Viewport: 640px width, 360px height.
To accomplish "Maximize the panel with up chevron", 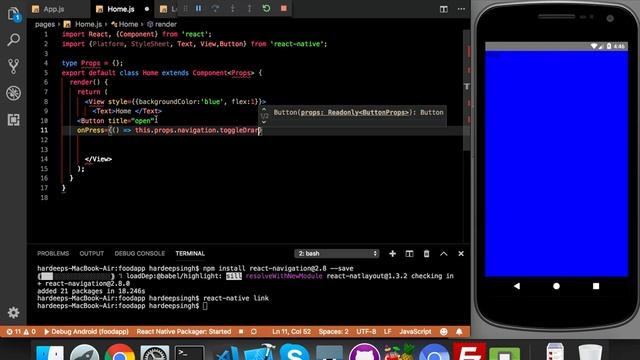I will pyautogui.click(x=444, y=253).
